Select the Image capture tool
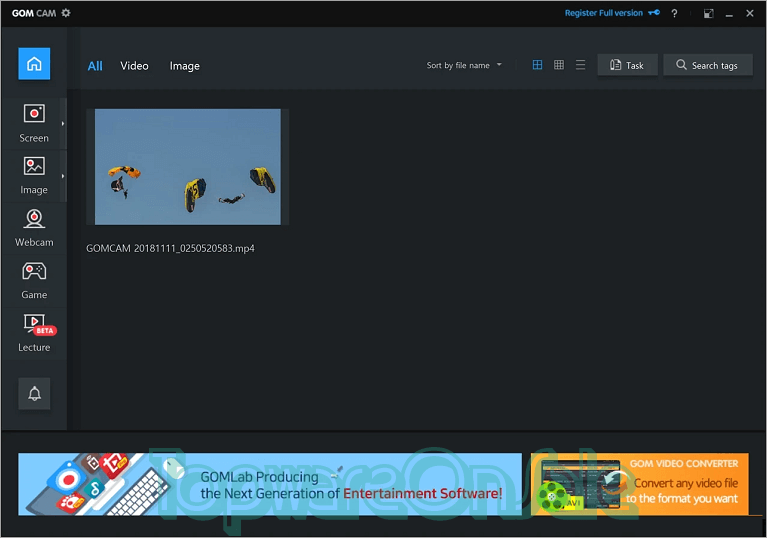This screenshot has width=767, height=538. 34,176
